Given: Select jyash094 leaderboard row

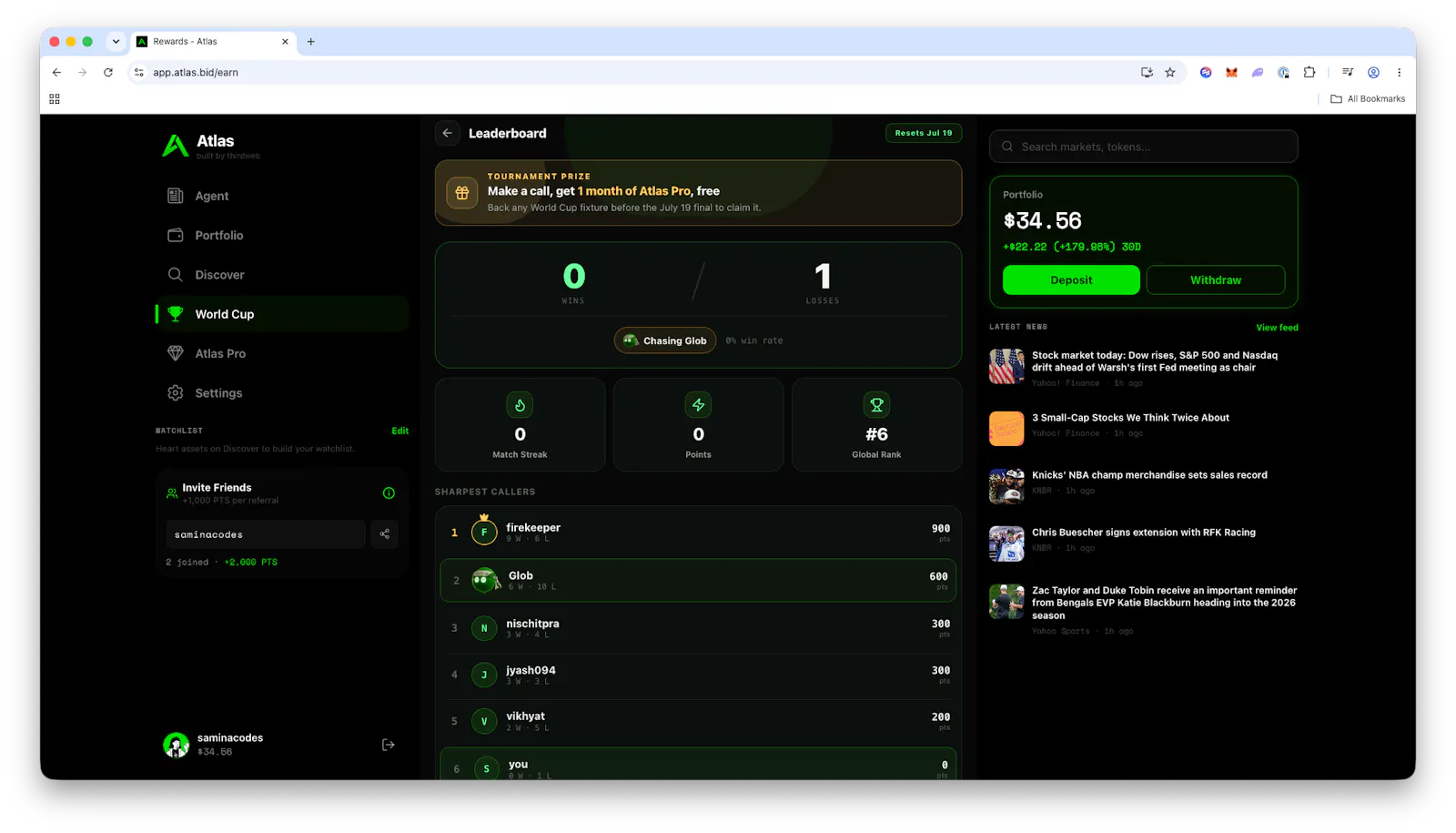Looking at the screenshot, I should tap(698, 675).
